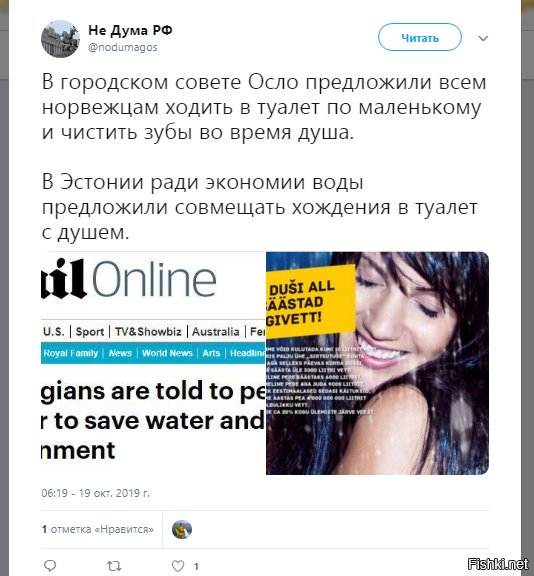The width and height of the screenshot is (534, 576).
Task: Open the Не Дума РФ display name
Action: [130, 30]
